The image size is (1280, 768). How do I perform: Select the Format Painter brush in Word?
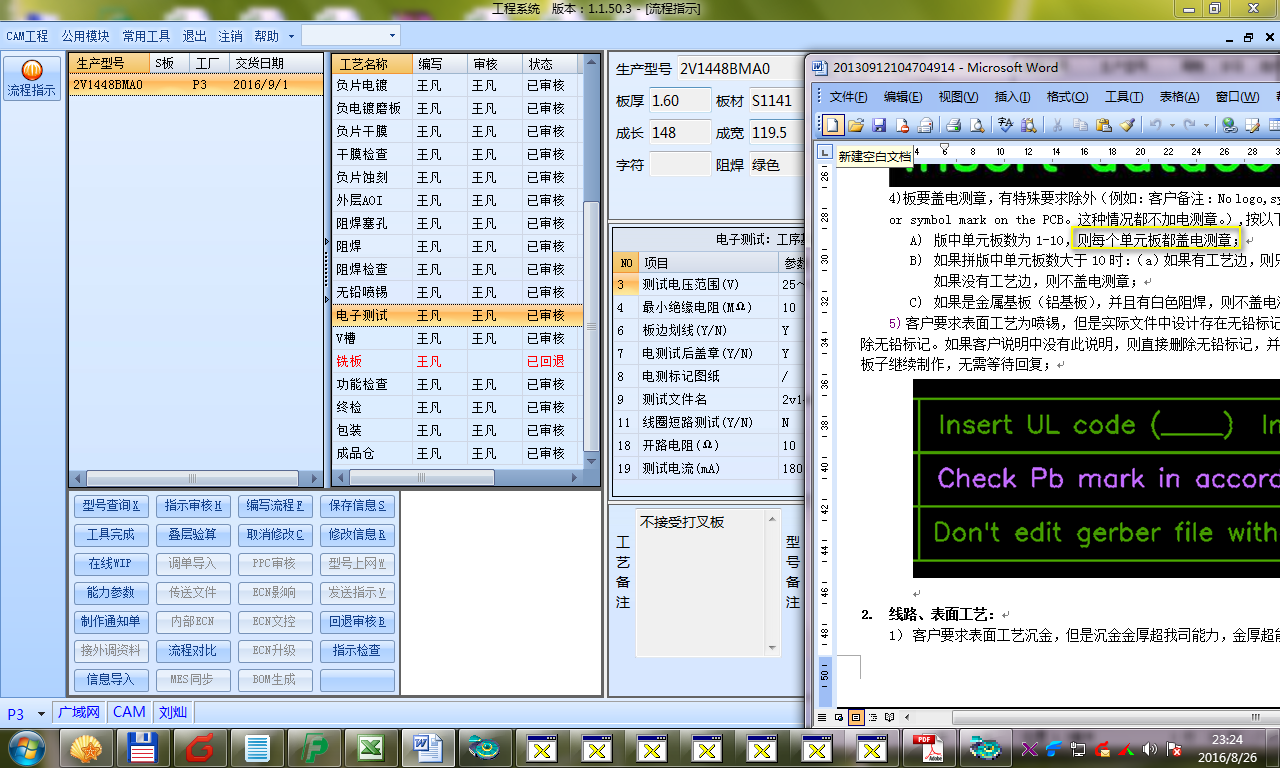point(1127,125)
